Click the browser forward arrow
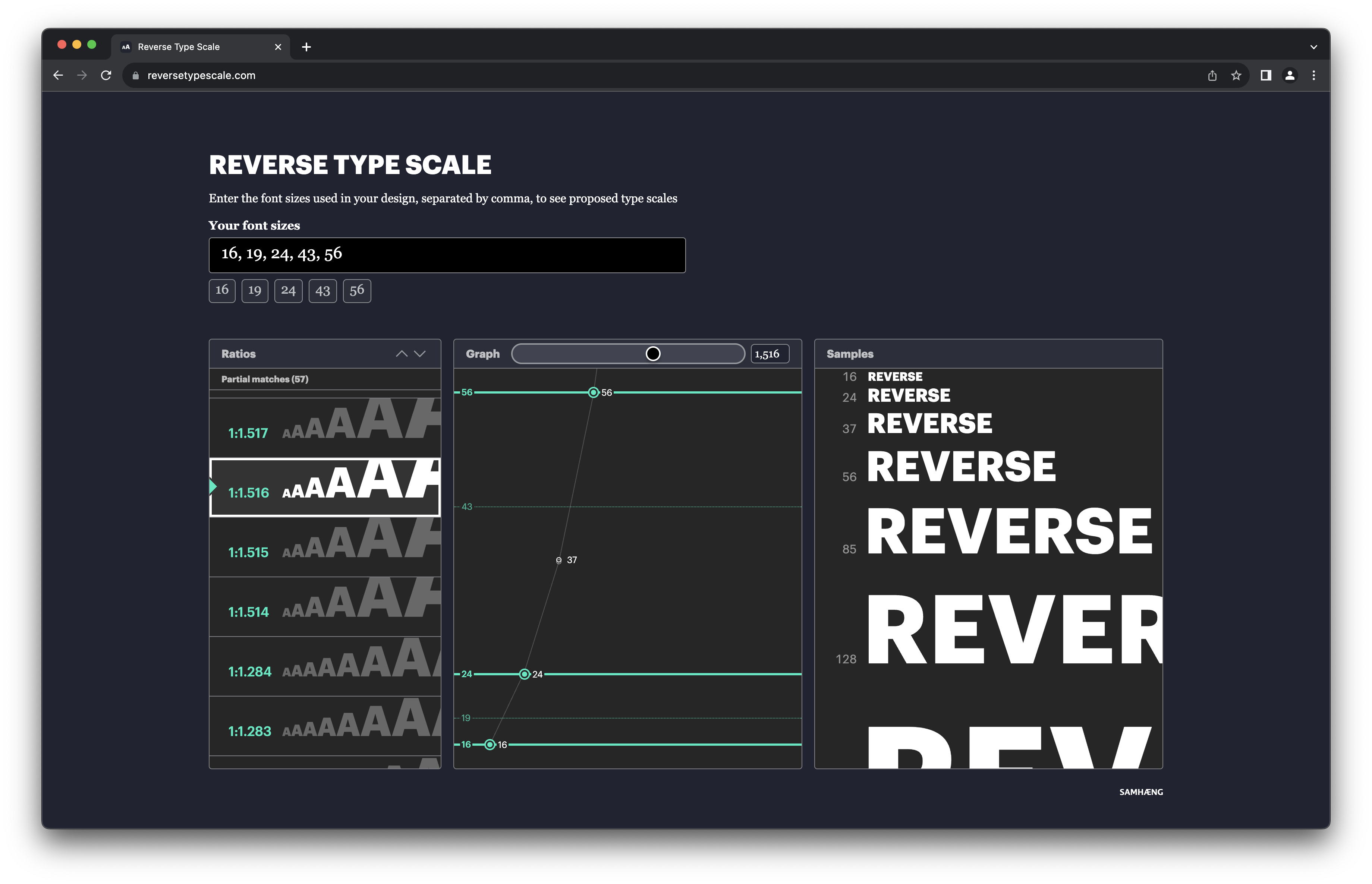Viewport: 1372px width, 884px height. tap(82, 75)
